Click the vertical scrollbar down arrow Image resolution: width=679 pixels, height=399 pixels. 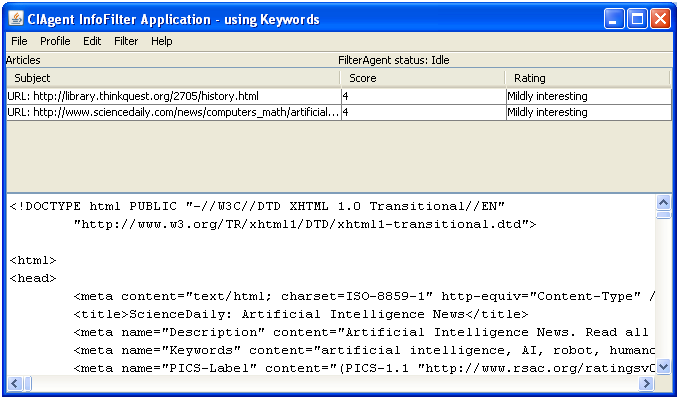[663, 367]
